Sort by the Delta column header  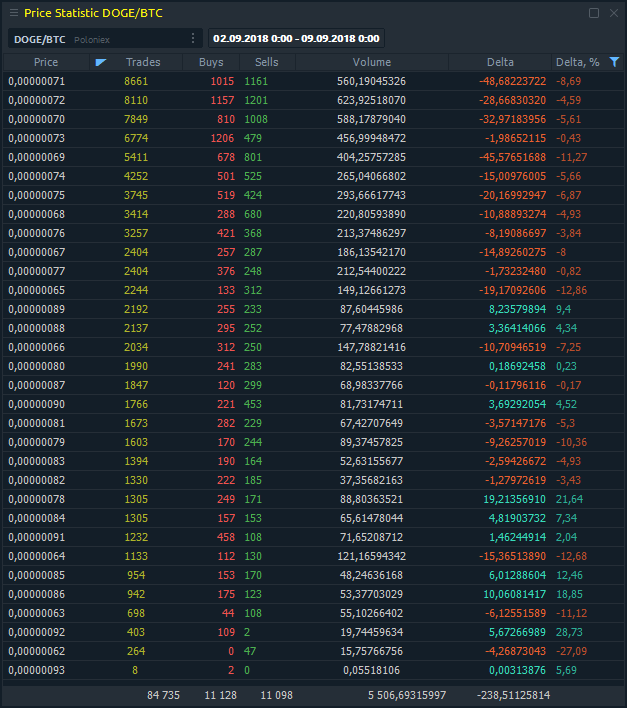(x=500, y=62)
